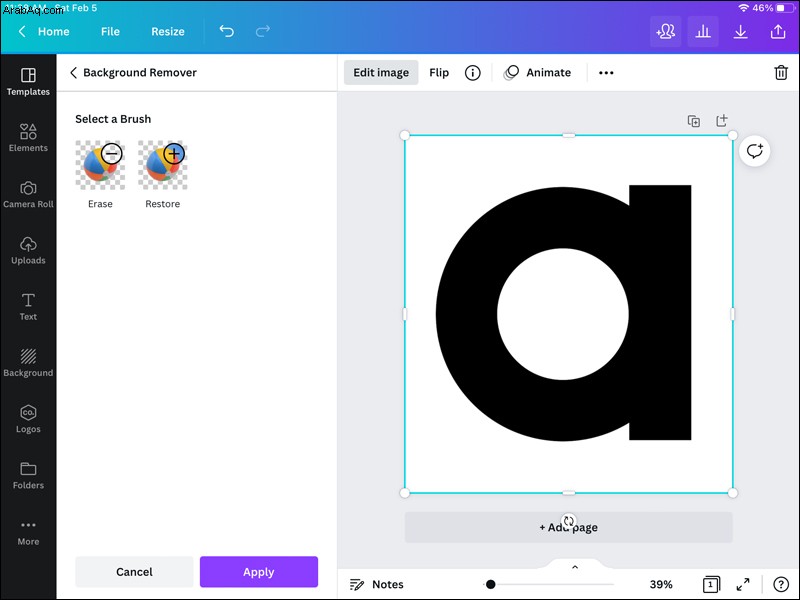Open the share export icon
This screenshot has height=600, width=800.
pyautogui.click(x=778, y=32)
